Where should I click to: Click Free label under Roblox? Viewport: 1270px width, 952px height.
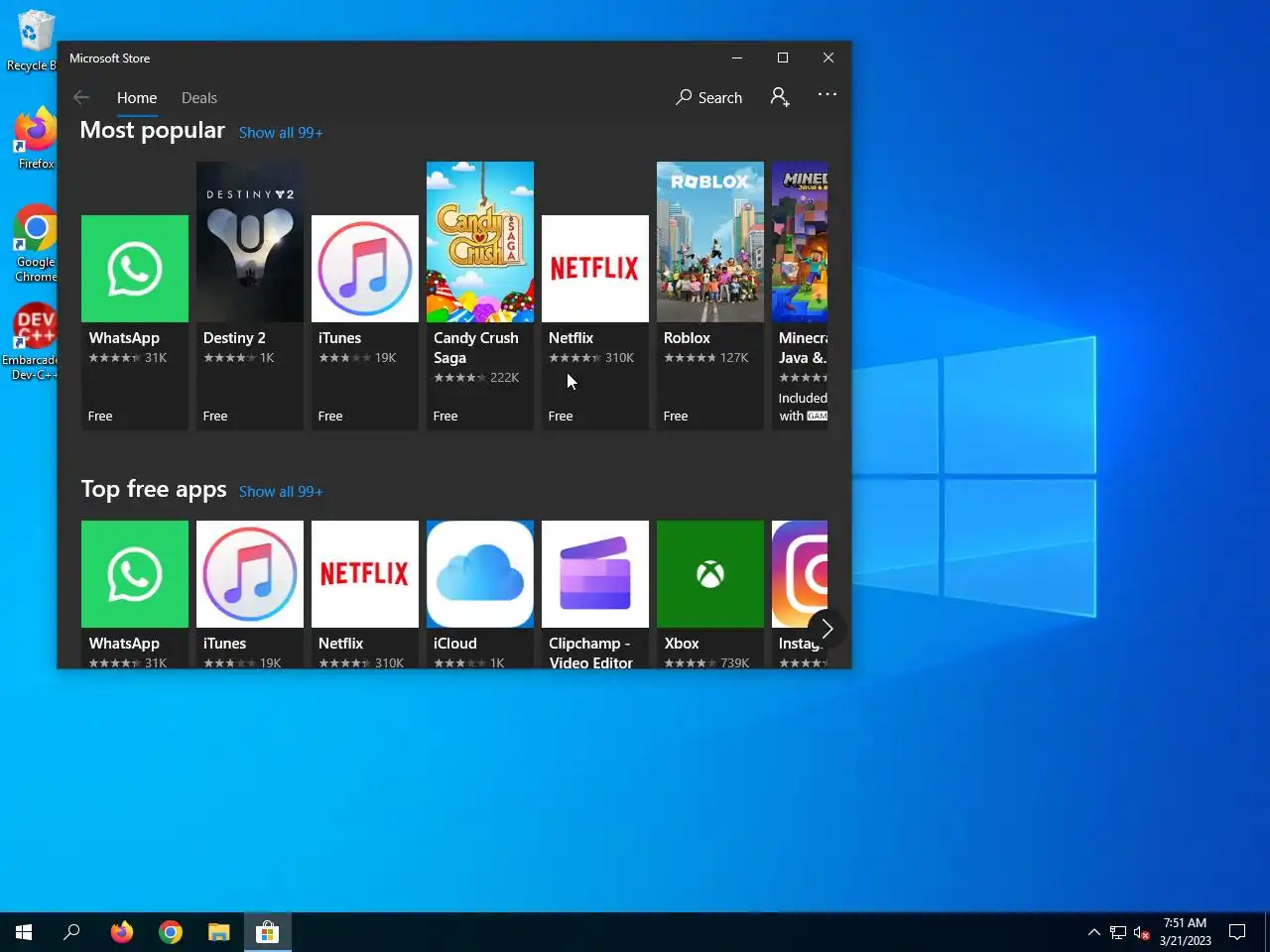676,416
